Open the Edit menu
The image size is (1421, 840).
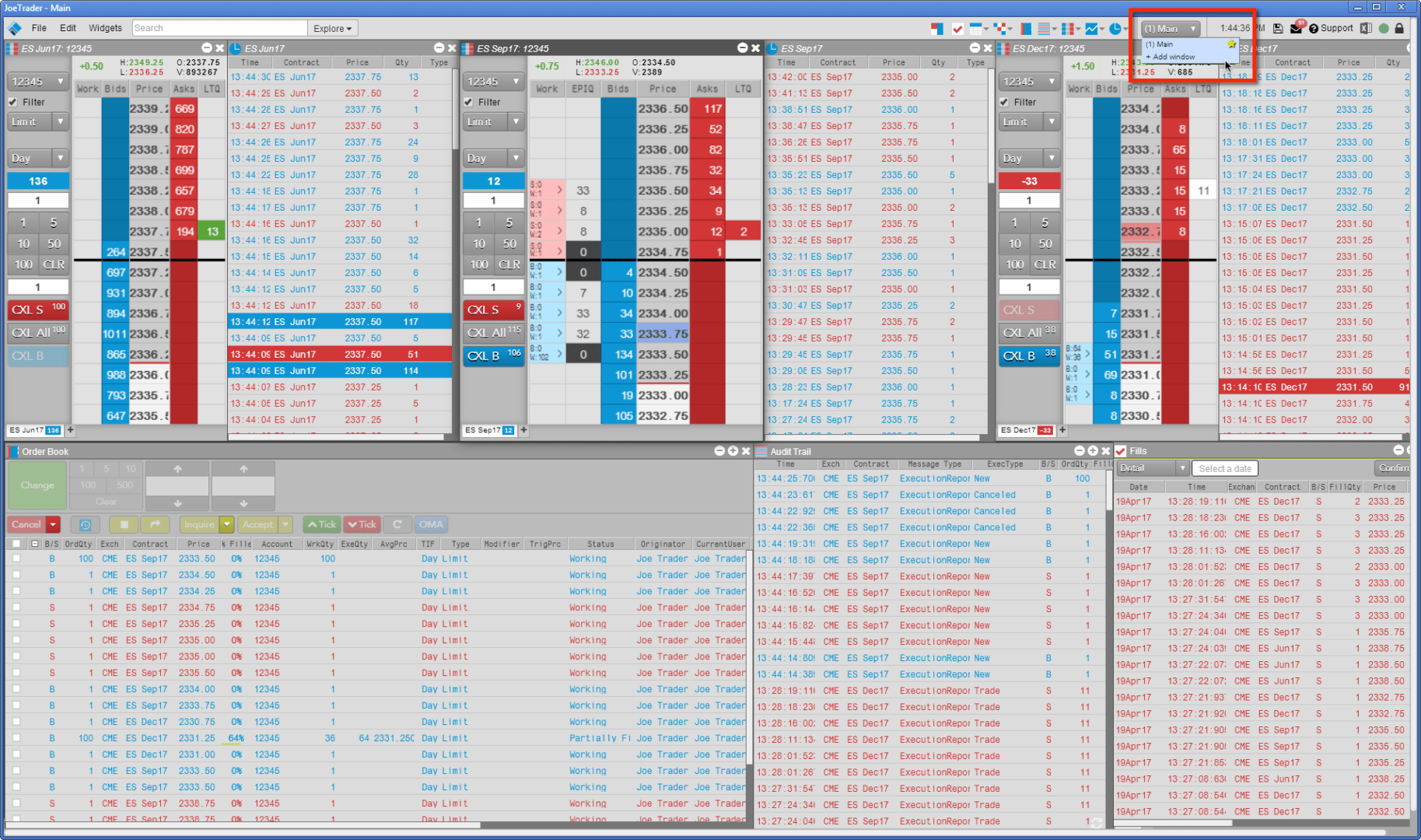[x=68, y=28]
